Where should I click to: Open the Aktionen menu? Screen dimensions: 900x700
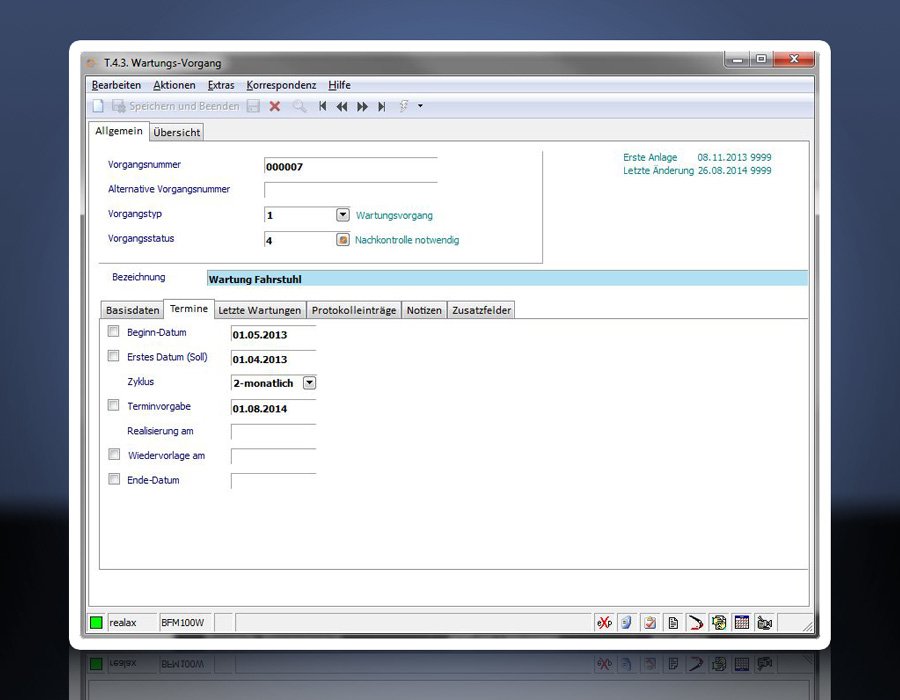tap(174, 85)
